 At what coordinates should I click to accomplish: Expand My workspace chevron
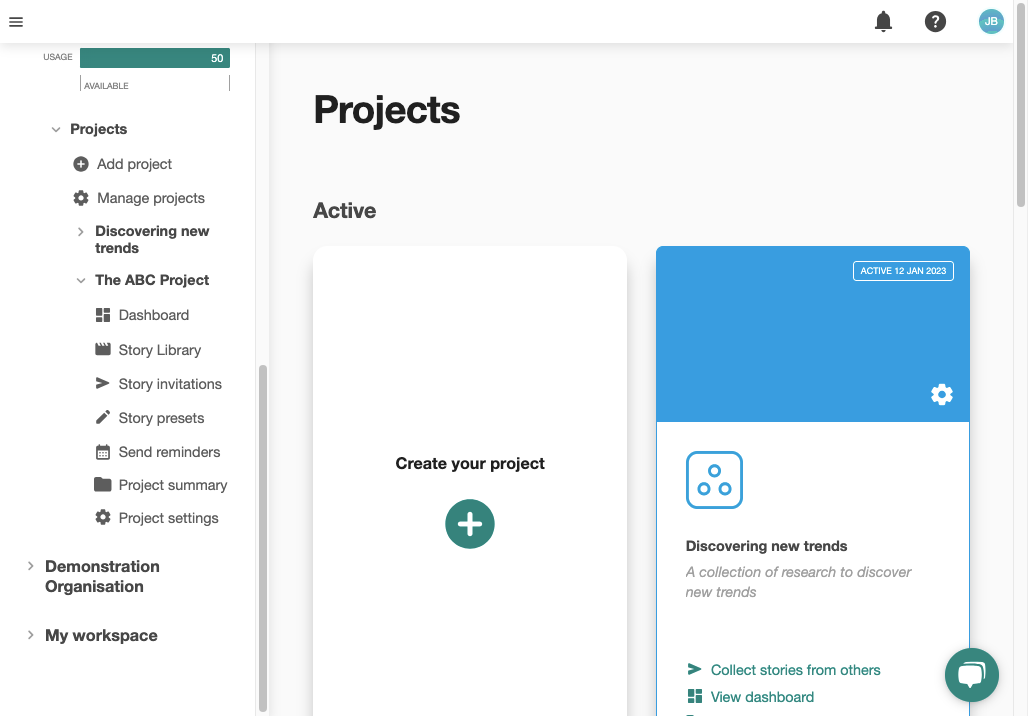(30, 635)
